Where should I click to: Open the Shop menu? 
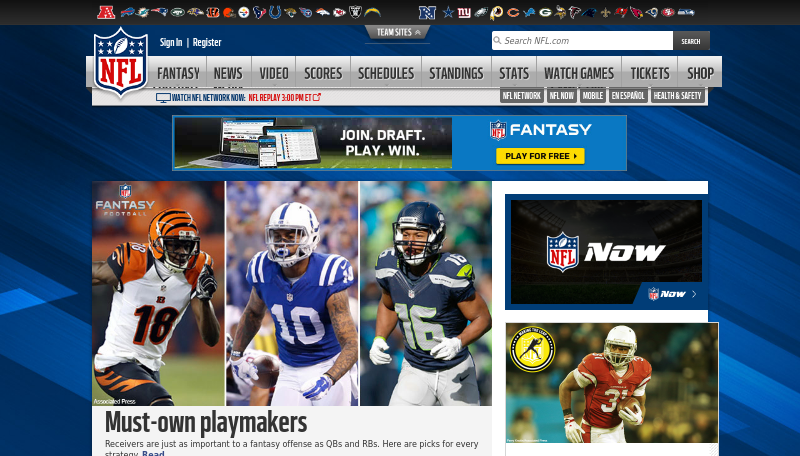pos(700,73)
